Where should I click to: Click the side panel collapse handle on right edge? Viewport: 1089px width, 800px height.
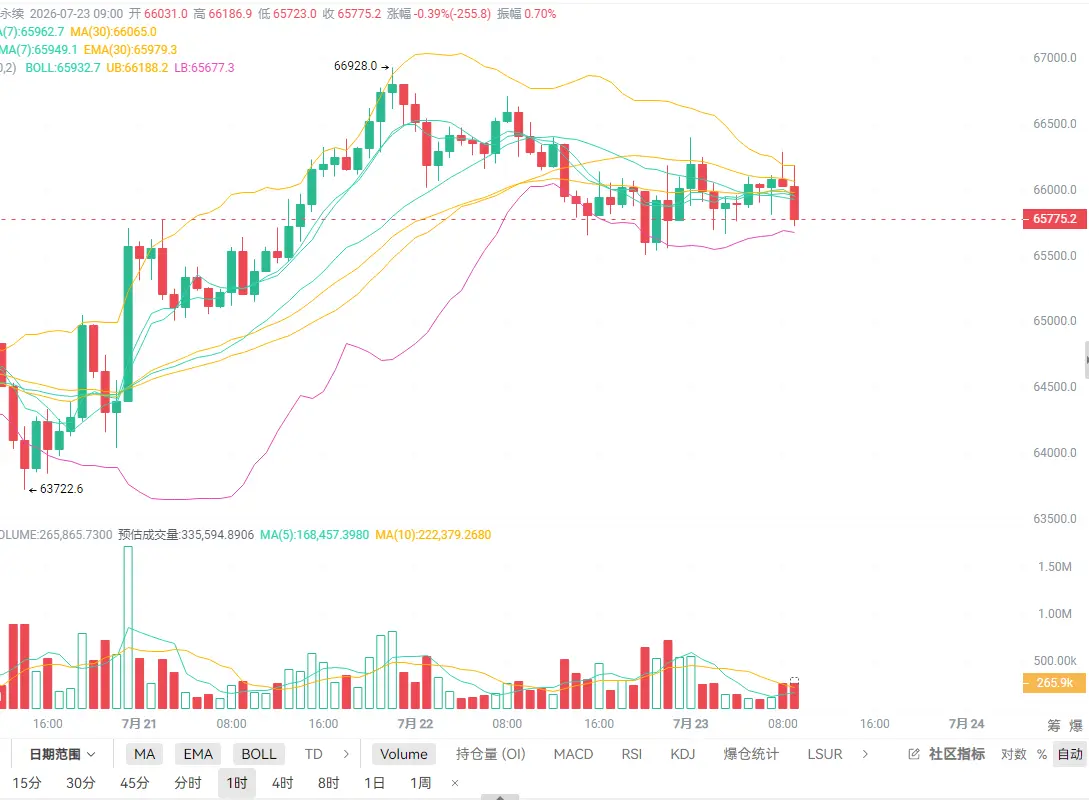(1086, 360)
